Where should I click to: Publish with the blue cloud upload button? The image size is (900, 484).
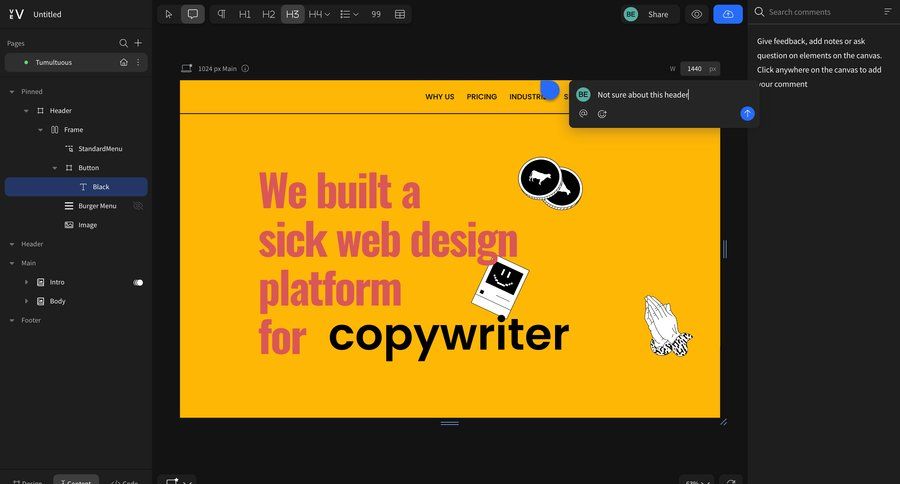728,14
